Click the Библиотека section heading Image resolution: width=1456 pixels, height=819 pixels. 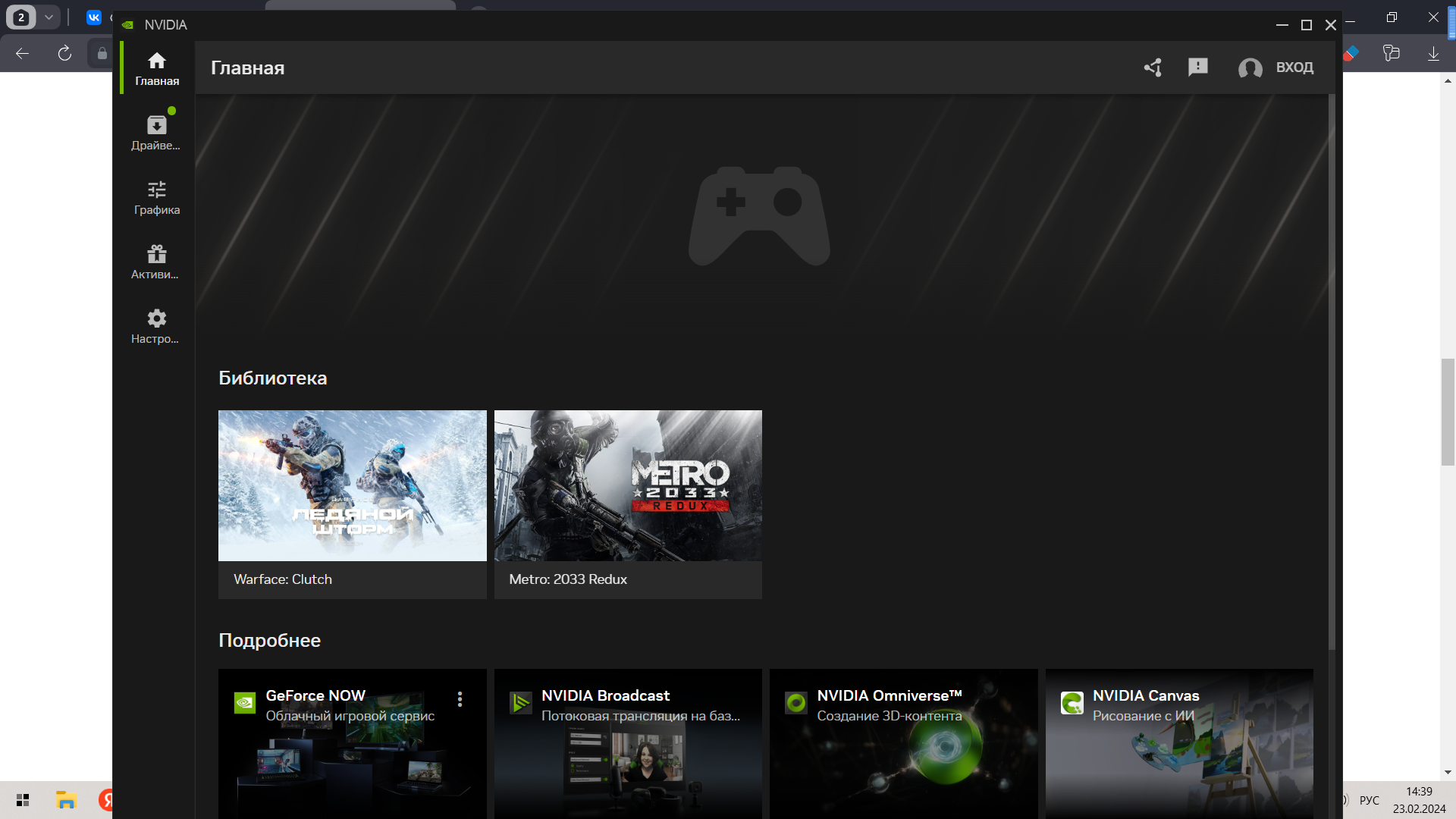click(x=273, y=378)
